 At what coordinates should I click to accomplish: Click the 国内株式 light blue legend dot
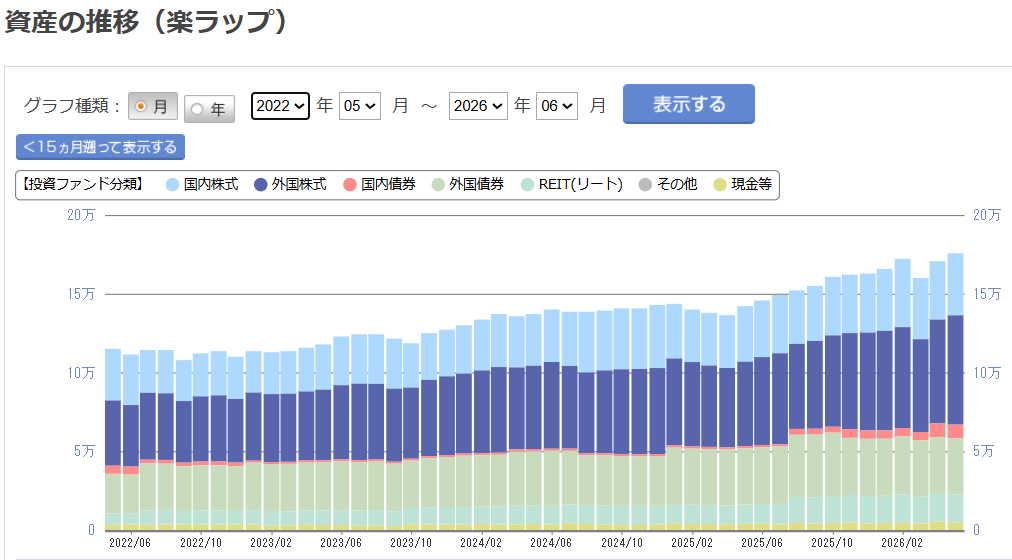coord(172,185)
